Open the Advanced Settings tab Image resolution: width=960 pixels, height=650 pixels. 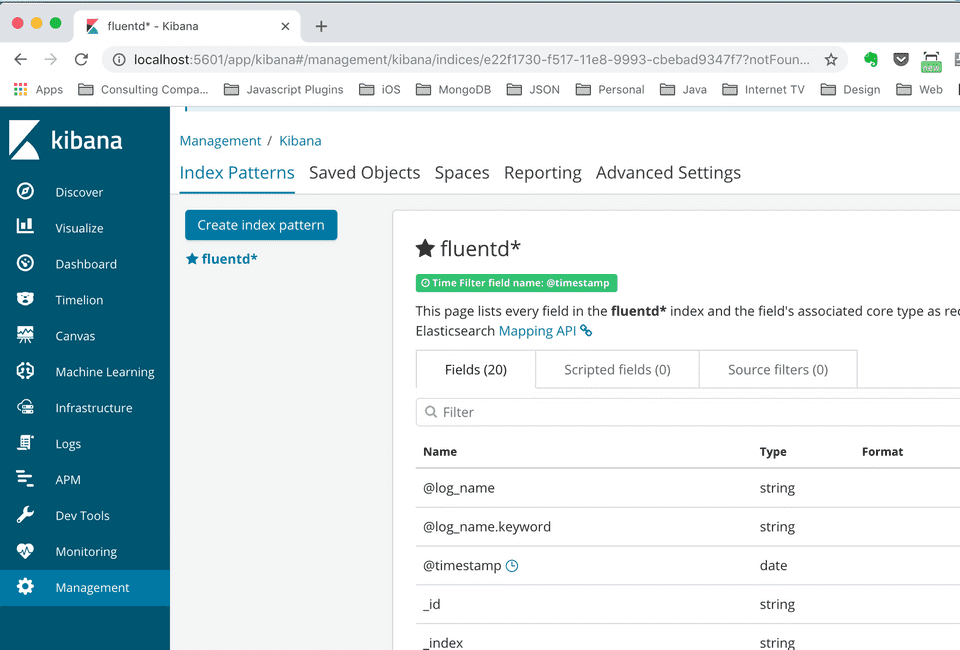668,173
